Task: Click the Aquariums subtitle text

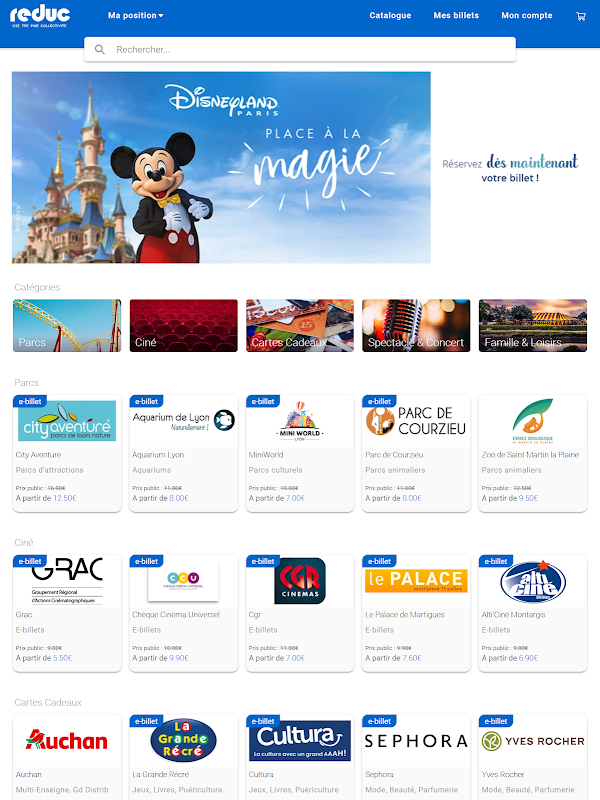Action: [x=152, y=470]
